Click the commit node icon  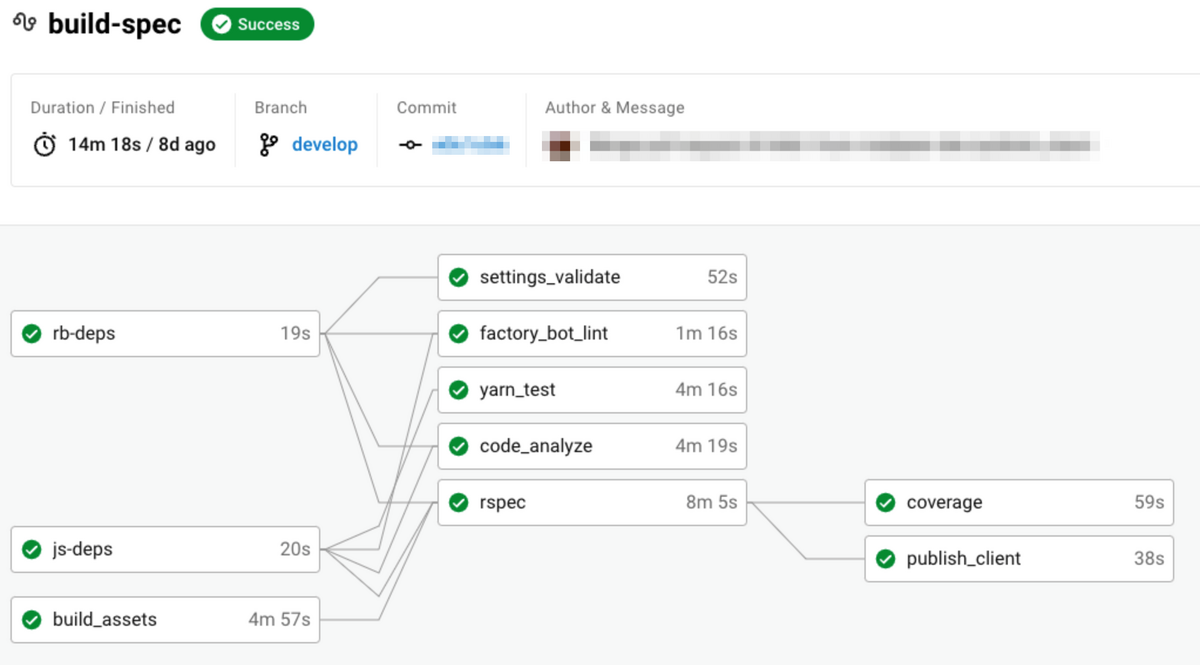point(410,145)
